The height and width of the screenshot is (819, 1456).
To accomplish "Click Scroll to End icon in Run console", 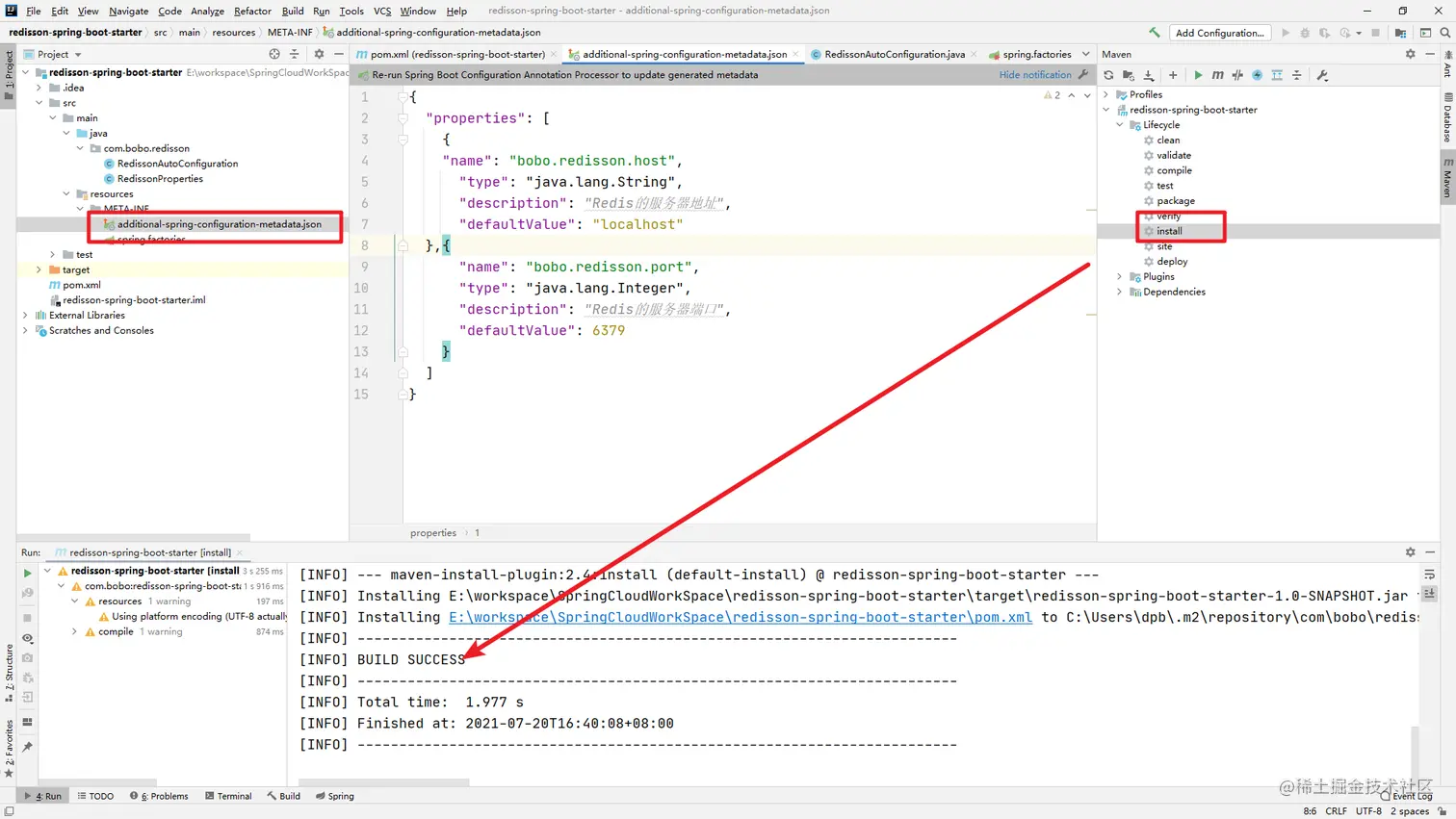I will click(x=1430, y=595).
